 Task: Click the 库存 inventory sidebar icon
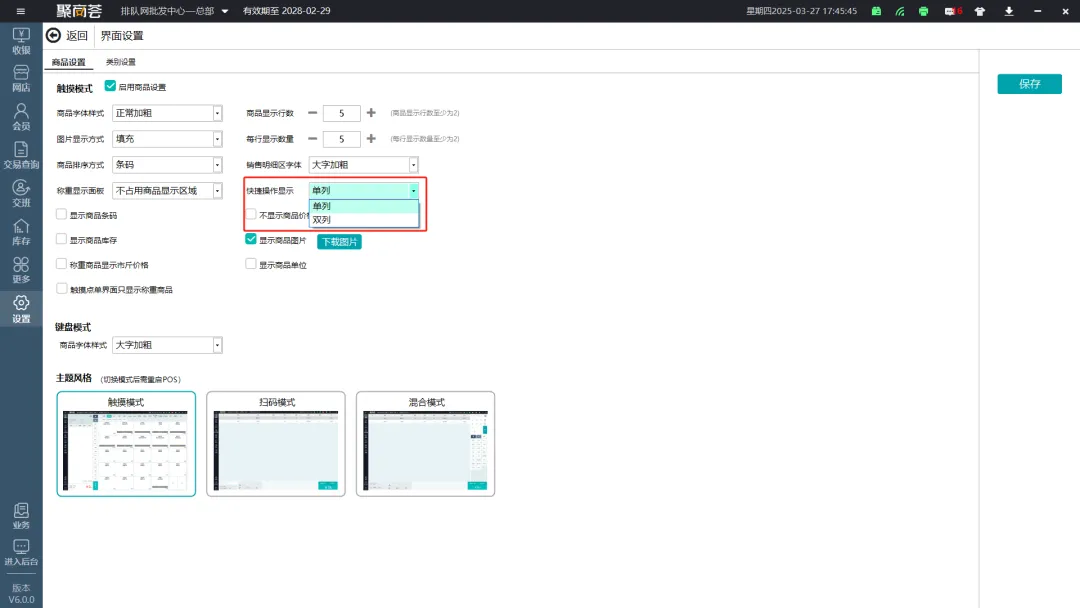(x=21, y=232)
